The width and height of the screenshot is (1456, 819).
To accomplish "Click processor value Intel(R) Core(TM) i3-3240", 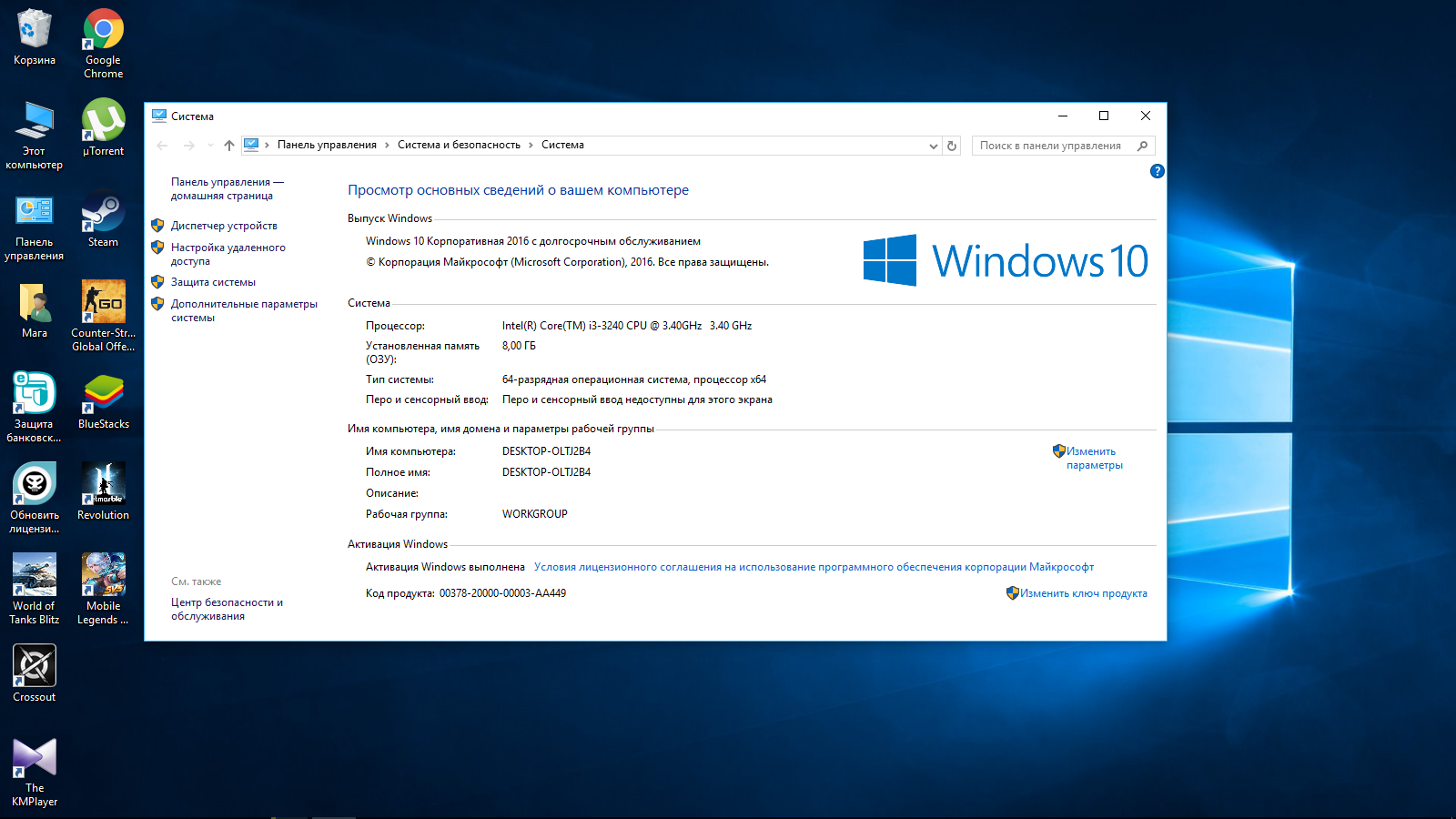I will click(627, 326).
